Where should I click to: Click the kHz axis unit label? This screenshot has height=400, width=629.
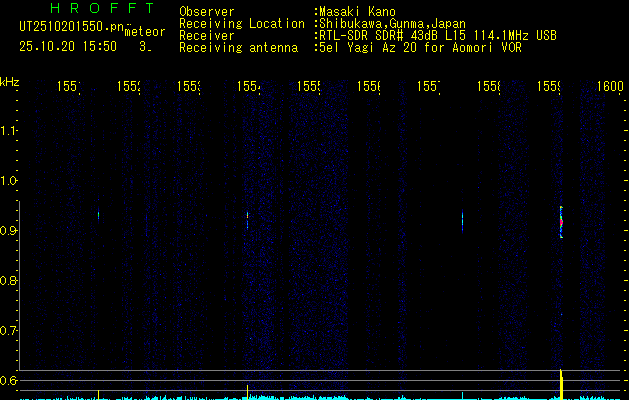coord(9,82)
